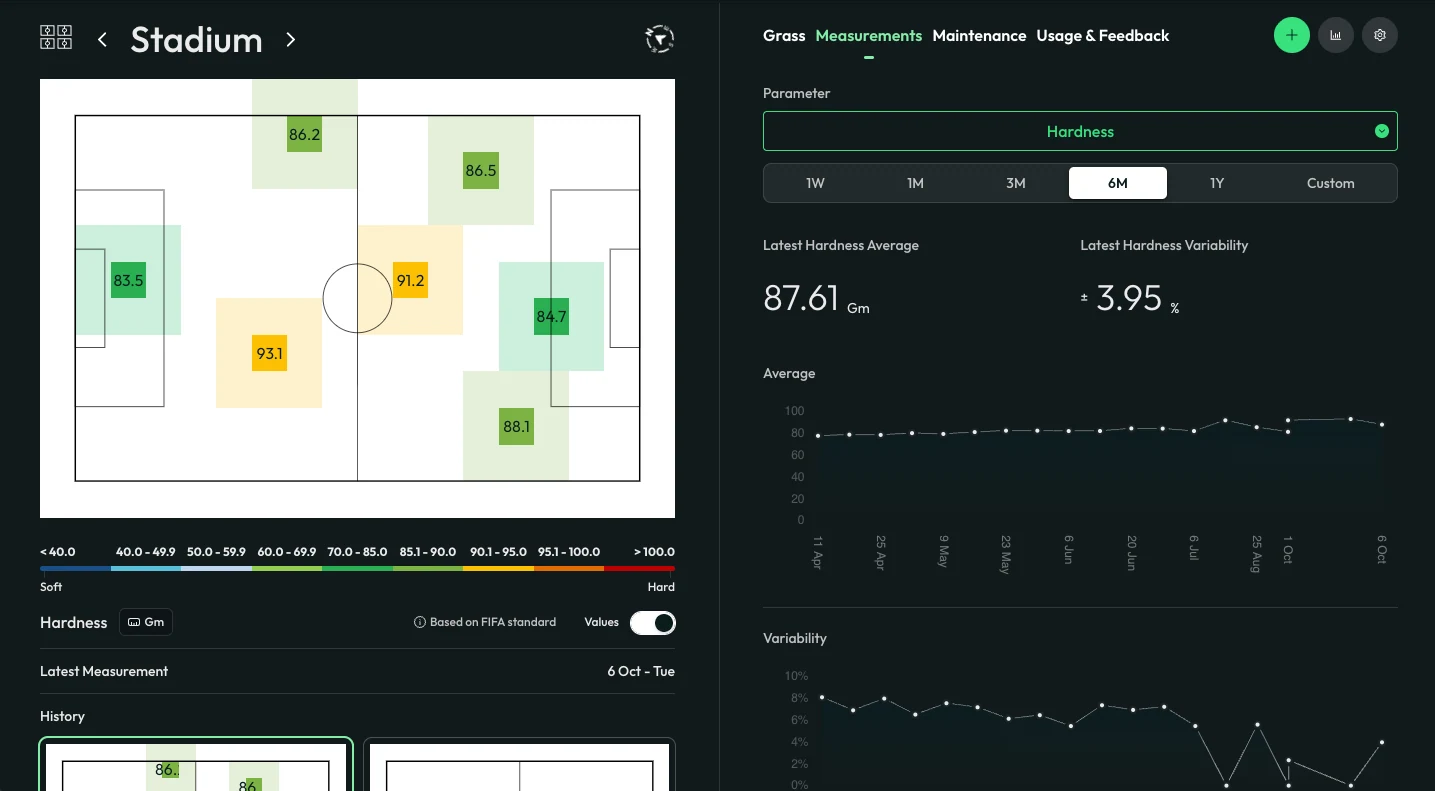Open the pitch grid overview icon
Screen dimensions: 1435x791
[55, 38]
